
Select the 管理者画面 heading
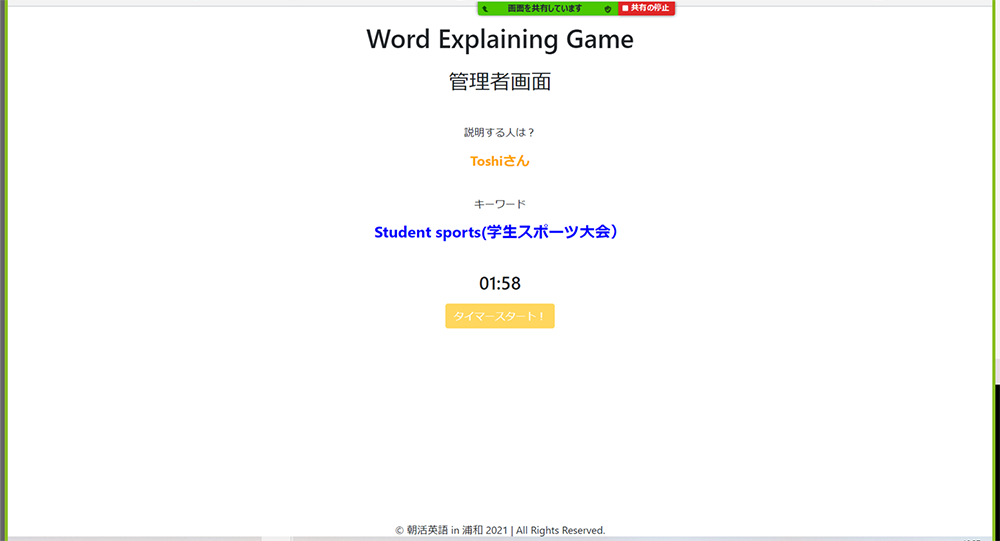tap(500, 82)
